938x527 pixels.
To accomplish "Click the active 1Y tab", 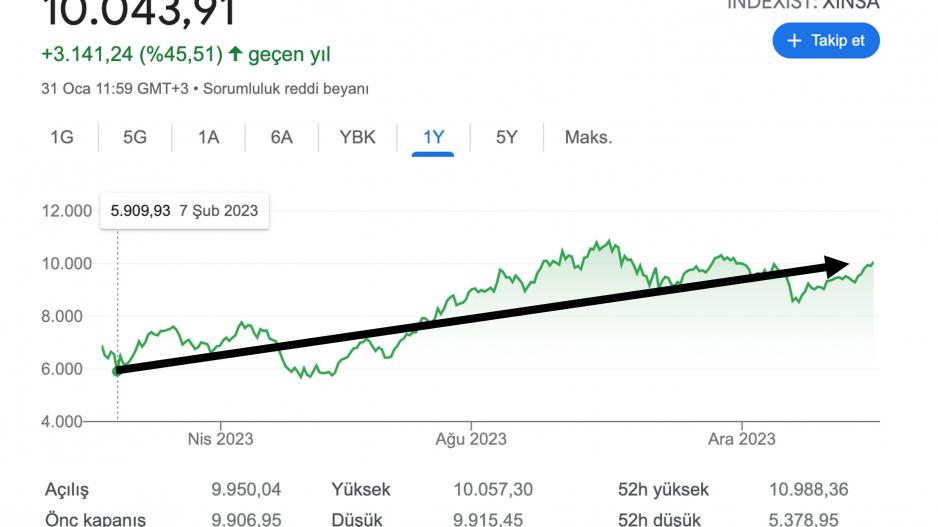I will pos(433,137).
